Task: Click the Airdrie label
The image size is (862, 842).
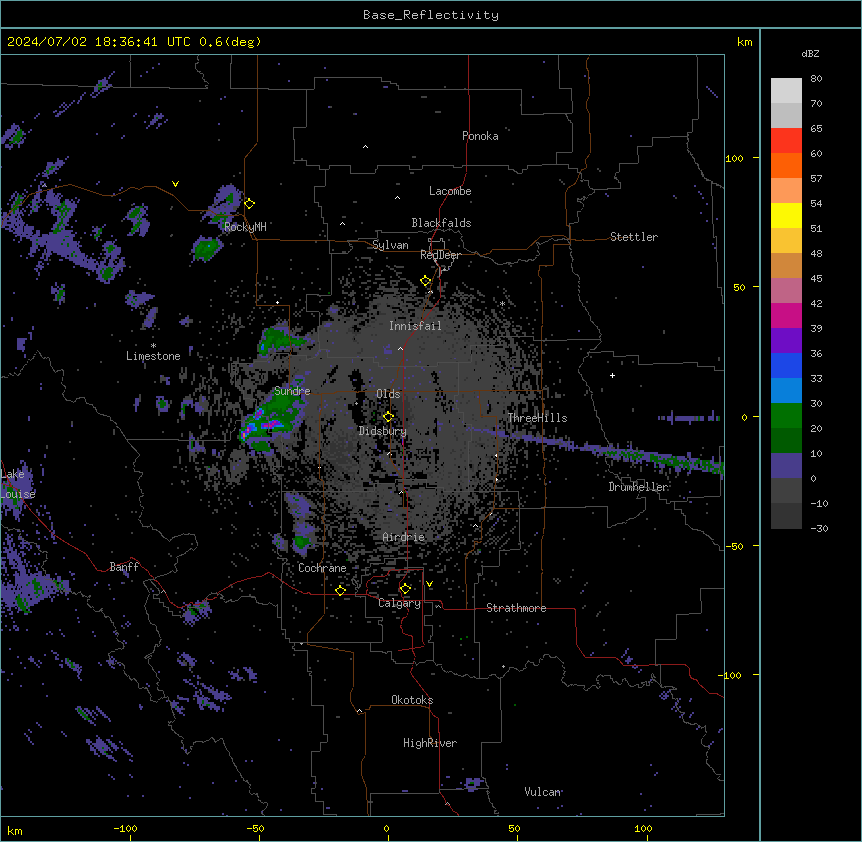Action: (x=404, y=537)
